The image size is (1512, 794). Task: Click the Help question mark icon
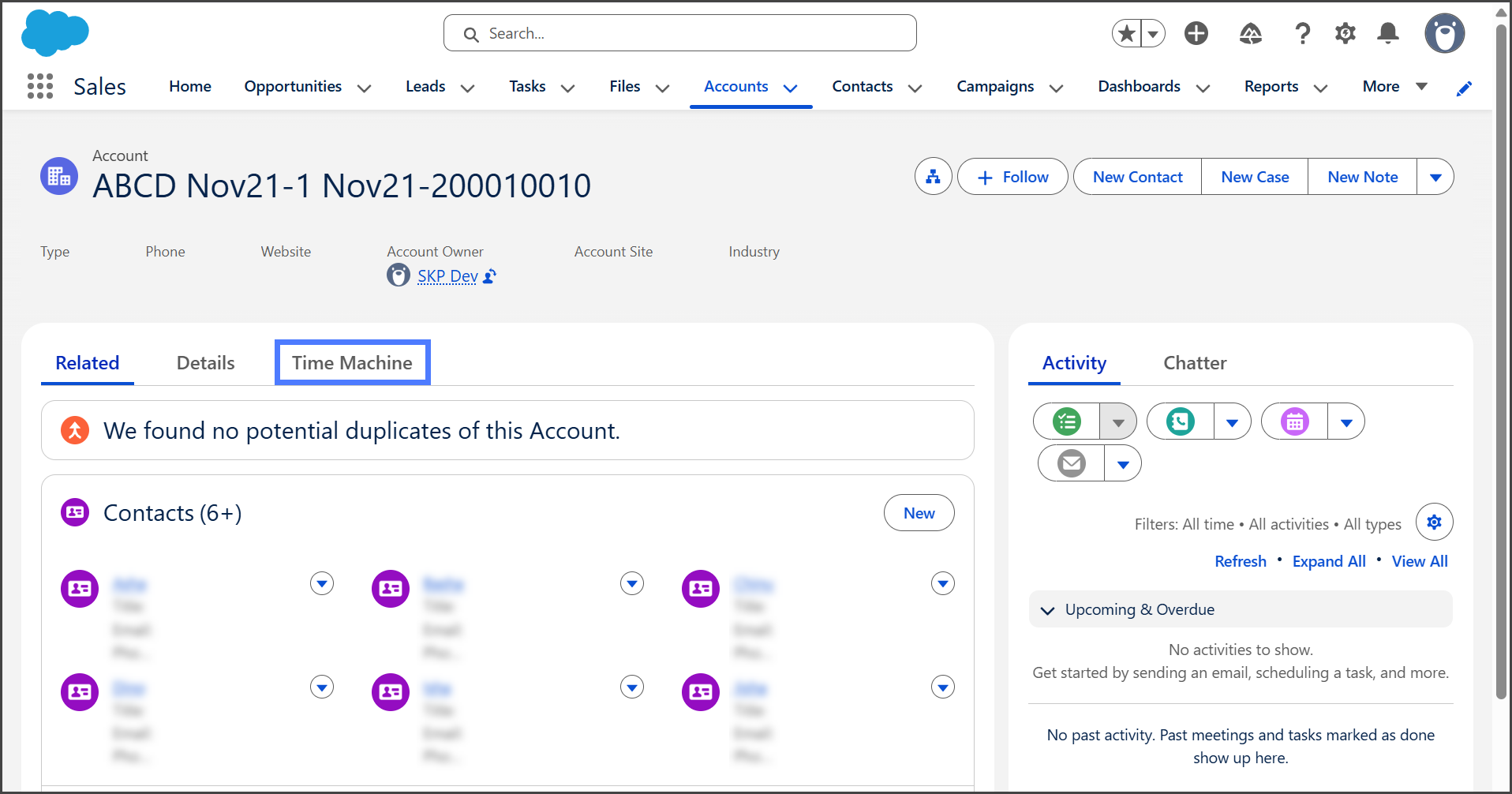point(1302,33)
